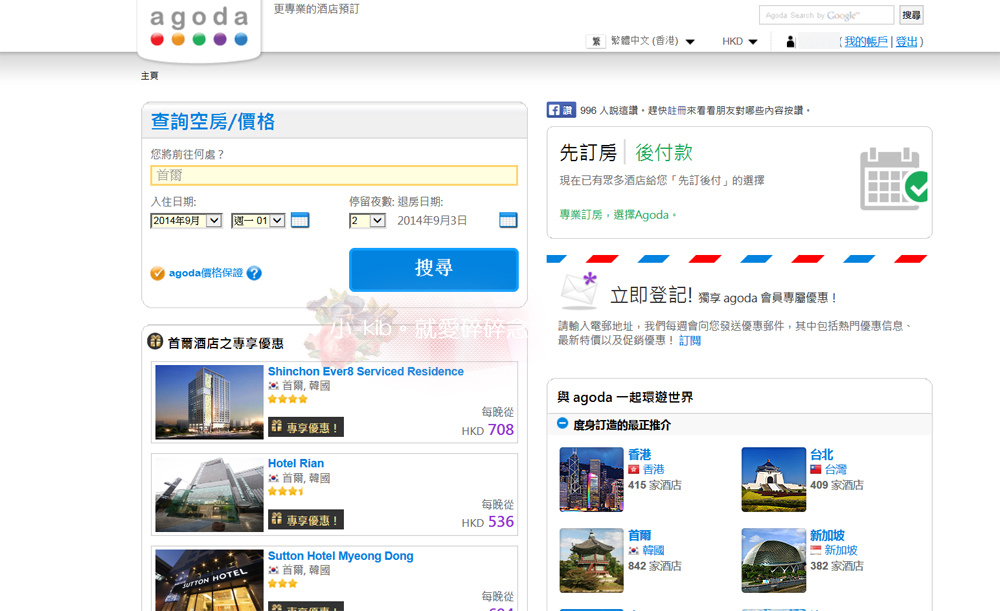The height and width of the screenshot is (611, 1000).
Task: Open the check-in day dropdown
Action: click(258, 221)
